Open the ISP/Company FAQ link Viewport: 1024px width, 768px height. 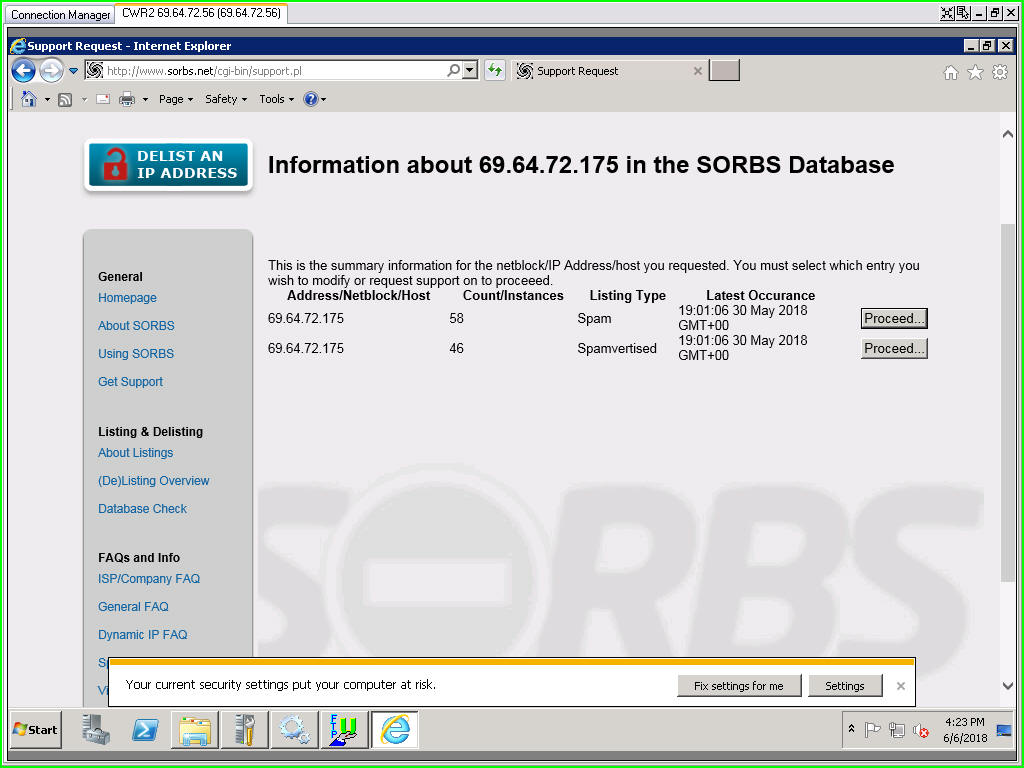149,579
